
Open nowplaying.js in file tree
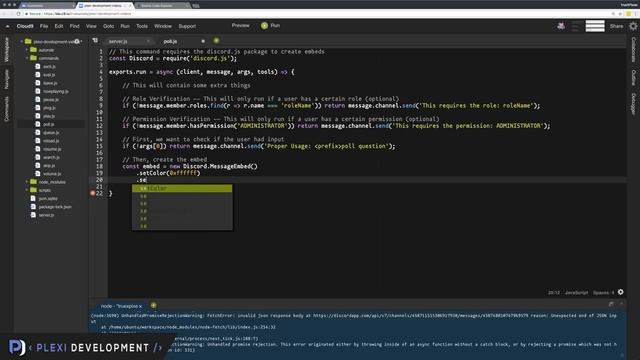click(x=56, y=91)
